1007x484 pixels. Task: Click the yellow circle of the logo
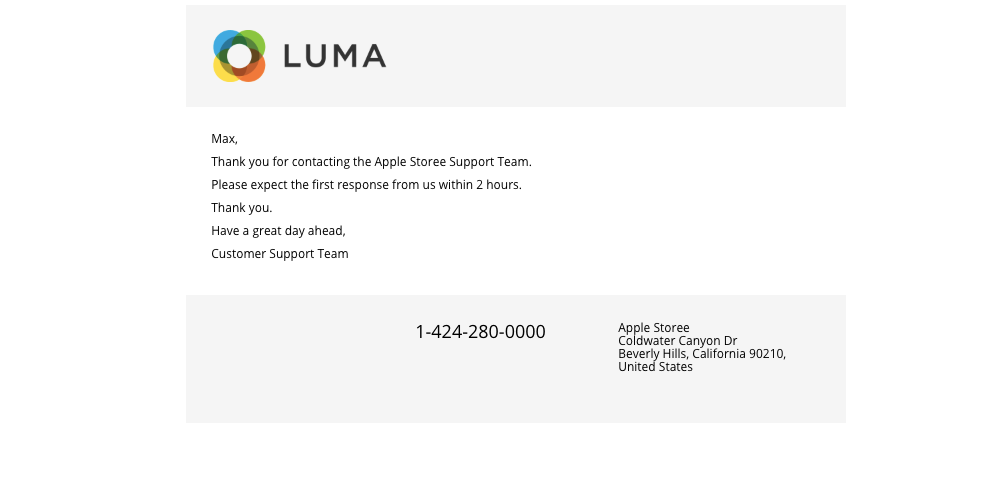point(224,71)
